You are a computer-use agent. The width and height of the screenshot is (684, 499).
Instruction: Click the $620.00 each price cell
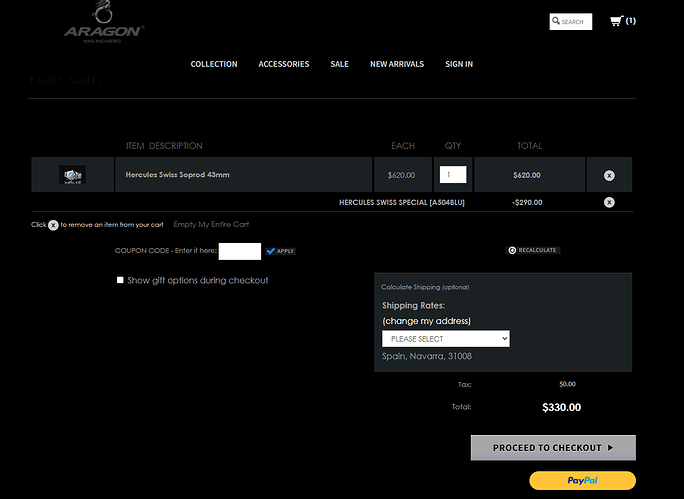[401, 175]
